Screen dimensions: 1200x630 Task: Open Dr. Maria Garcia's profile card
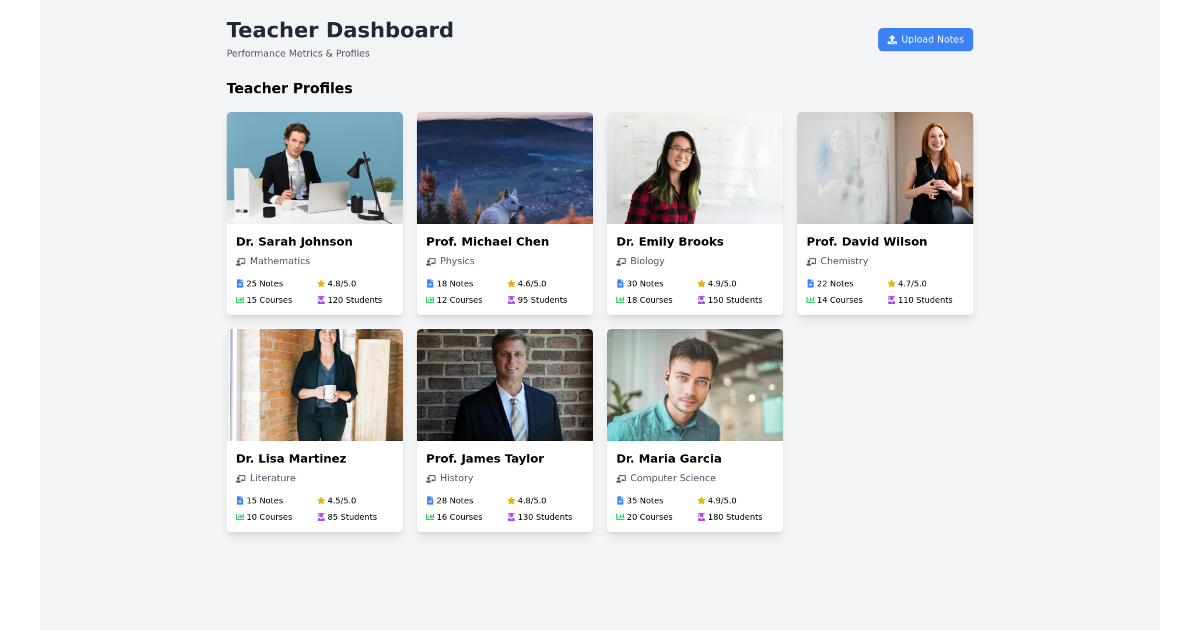coord(694,430)
